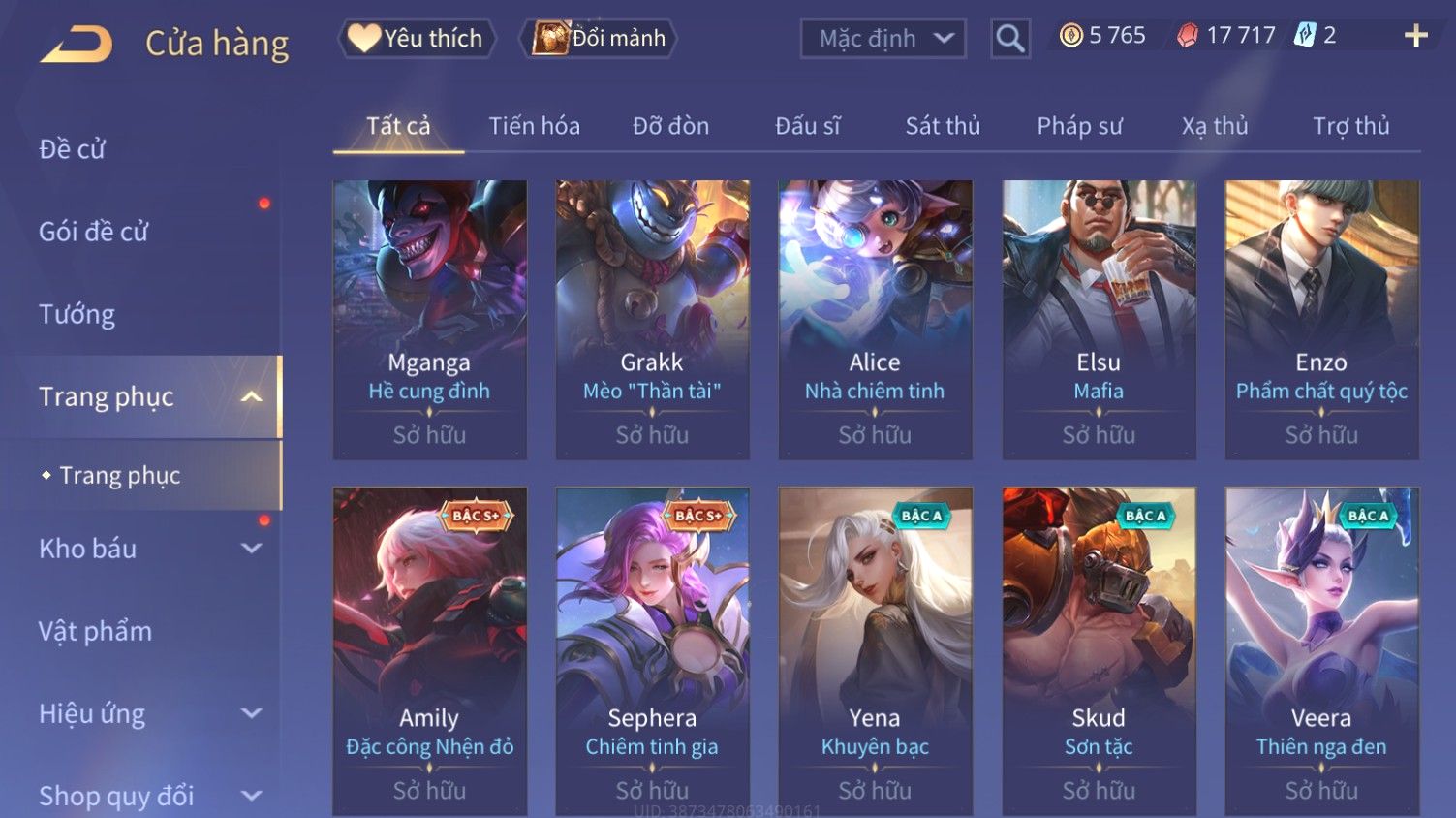Open the Mặc định sort dropdown
The width and height of the screenshot is (1456, 818).
(x=883, y=39)
